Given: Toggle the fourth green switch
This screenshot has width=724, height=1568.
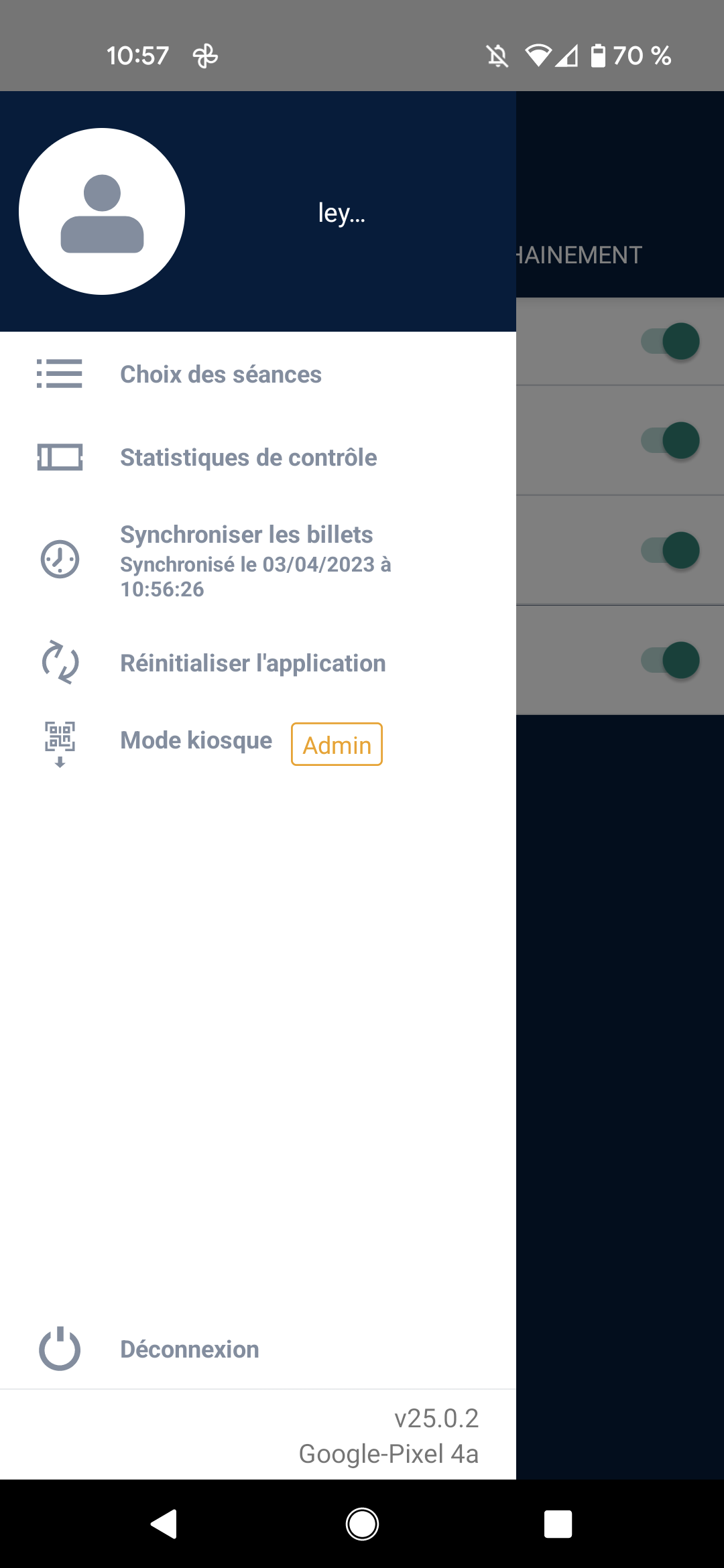Looking at the screenshot, I should tap(672, 660).
